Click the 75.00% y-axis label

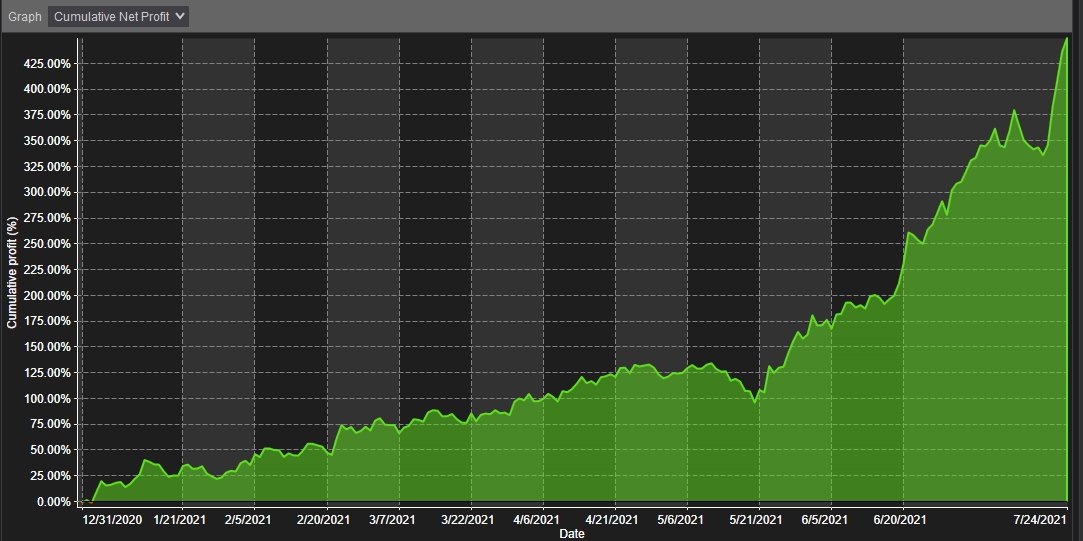(49, 424)
